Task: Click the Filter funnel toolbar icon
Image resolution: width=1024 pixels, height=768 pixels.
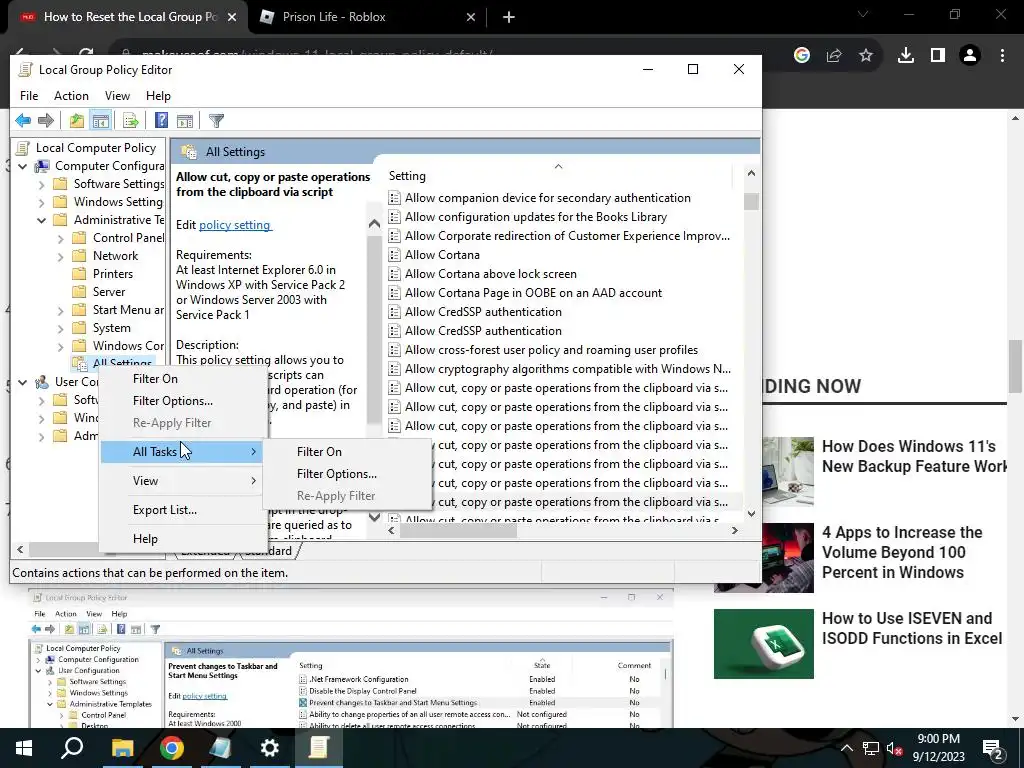Action: (x=216, y=120)
